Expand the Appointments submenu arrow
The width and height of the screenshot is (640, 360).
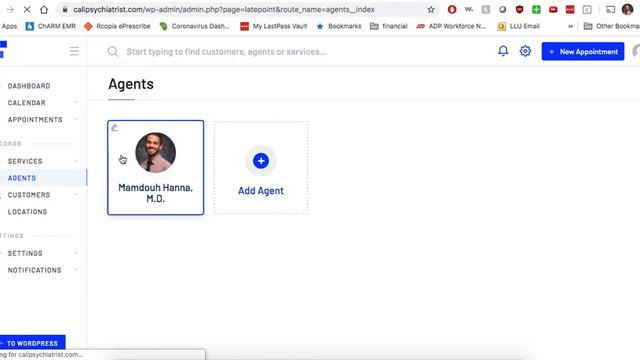pos(76,119)
